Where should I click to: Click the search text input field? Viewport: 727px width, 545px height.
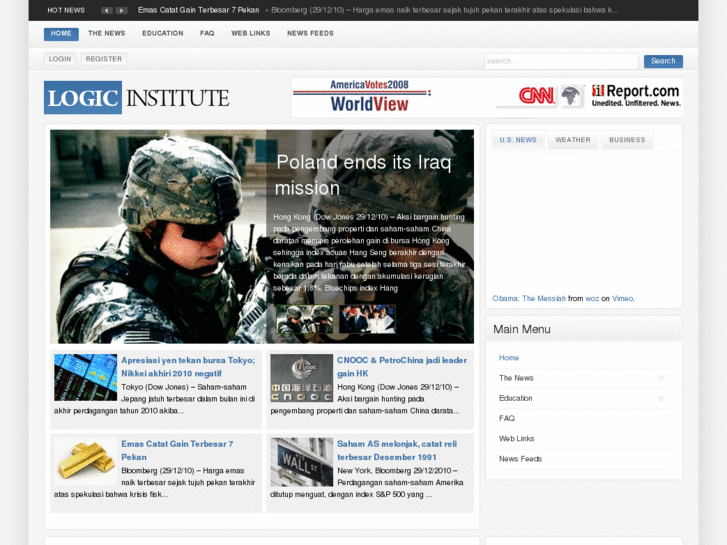pyautogui.click(x=560, y=61)
